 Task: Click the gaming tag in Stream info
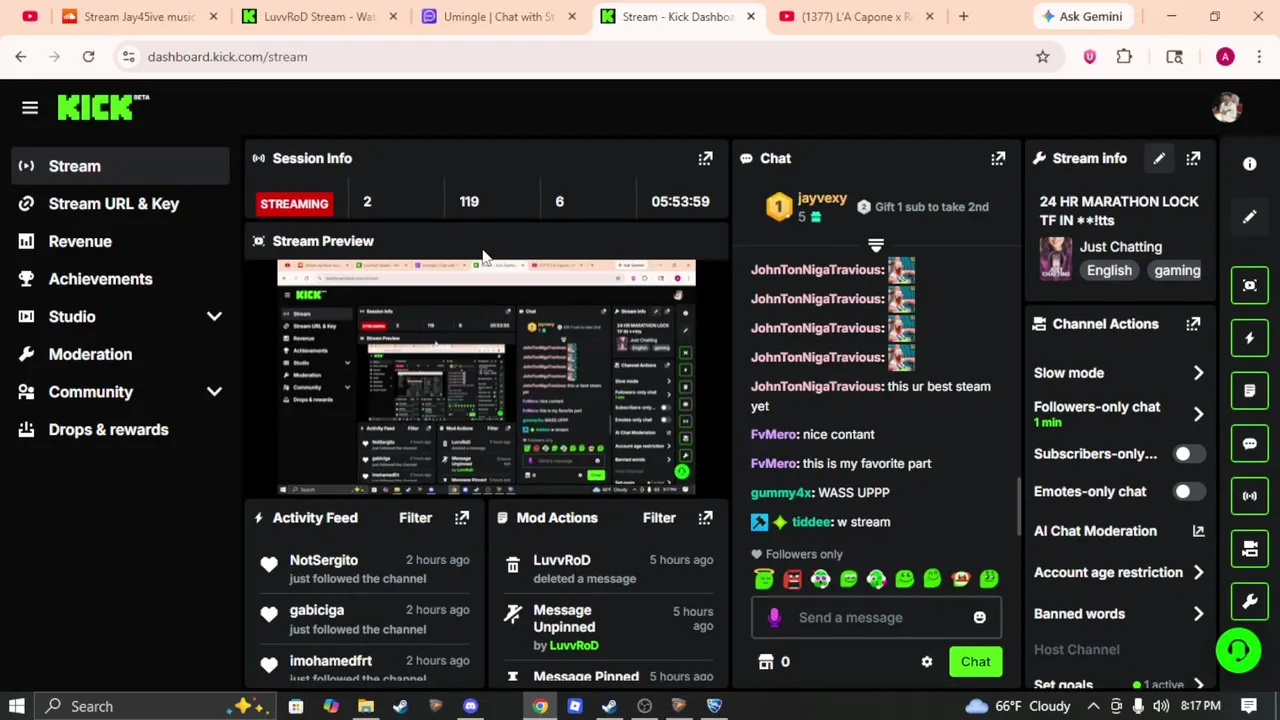[1177, 271]
